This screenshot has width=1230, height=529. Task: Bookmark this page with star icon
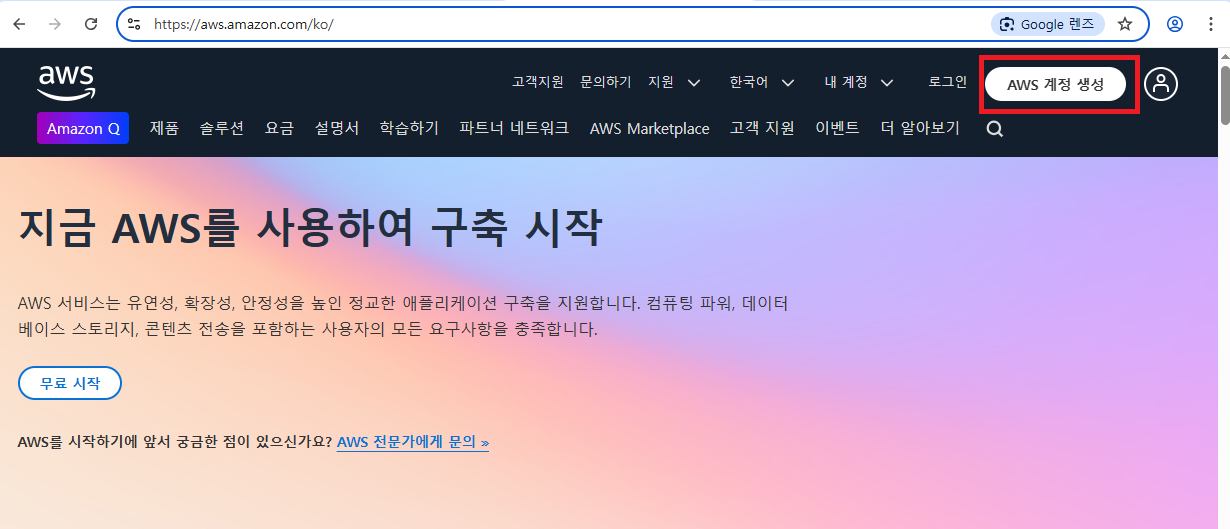coord(1125,24)
